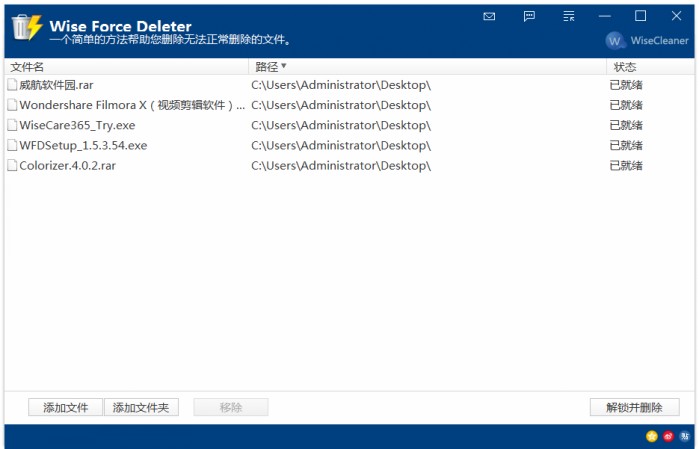Maximize the Wise Force Deleter window
The width and height of the screenshot is (699, 449).
641,16
